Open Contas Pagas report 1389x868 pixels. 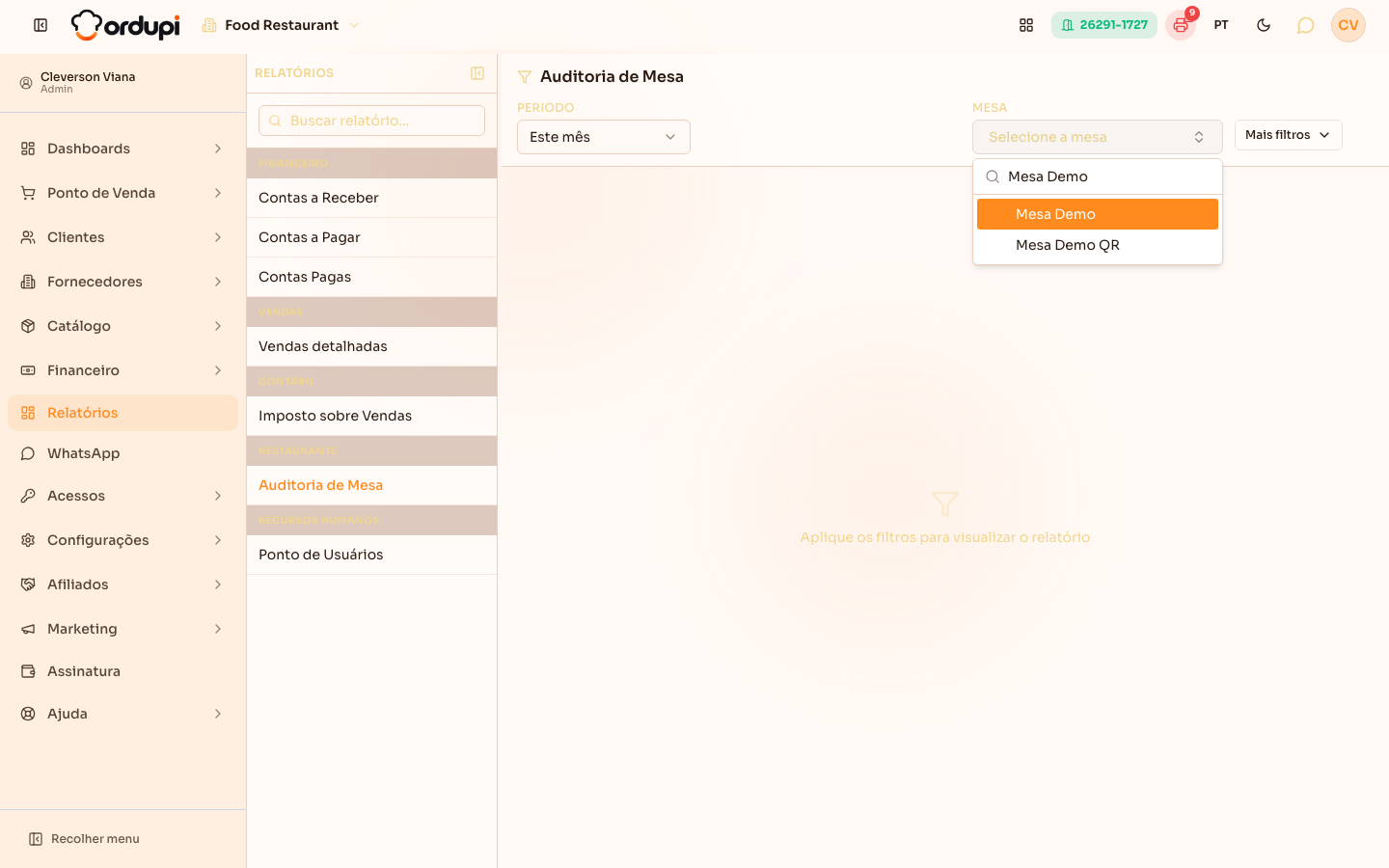tap(371, 277)
